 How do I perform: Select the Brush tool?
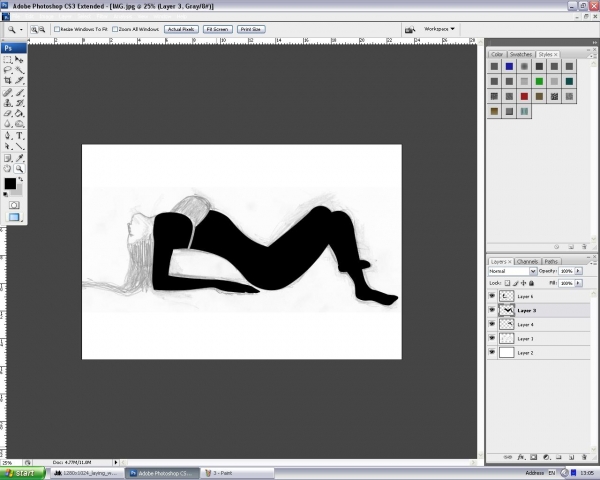[x=19, y=93]
